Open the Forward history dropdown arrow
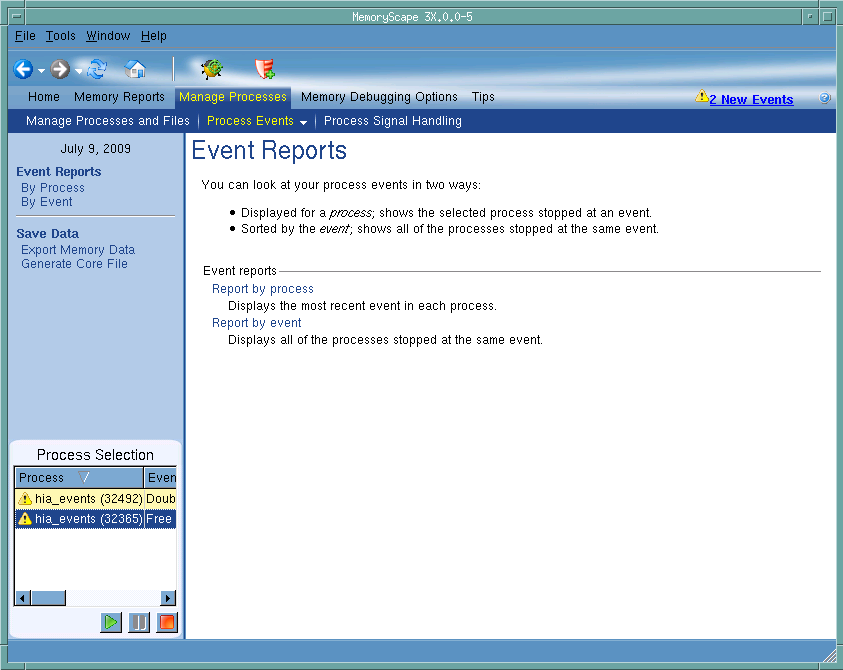The image size is (843, 670). tap(78, 71)
